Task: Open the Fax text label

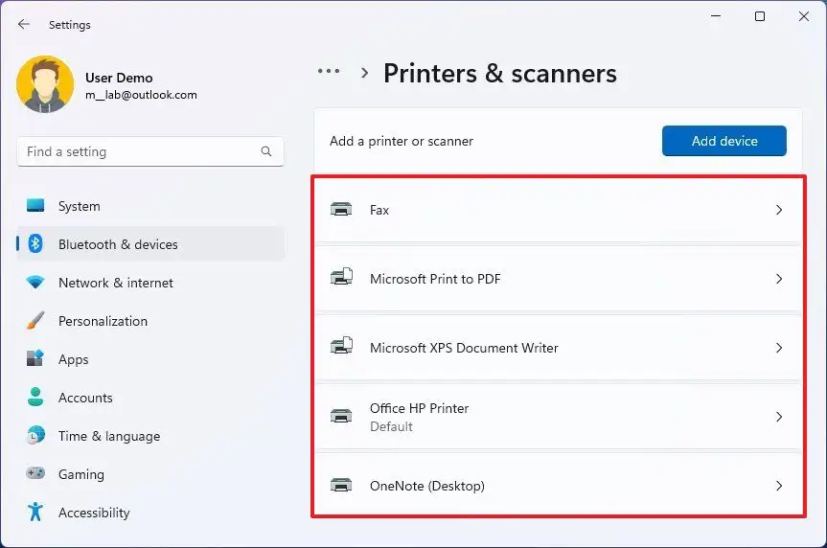Action: (x=379, y=210)
